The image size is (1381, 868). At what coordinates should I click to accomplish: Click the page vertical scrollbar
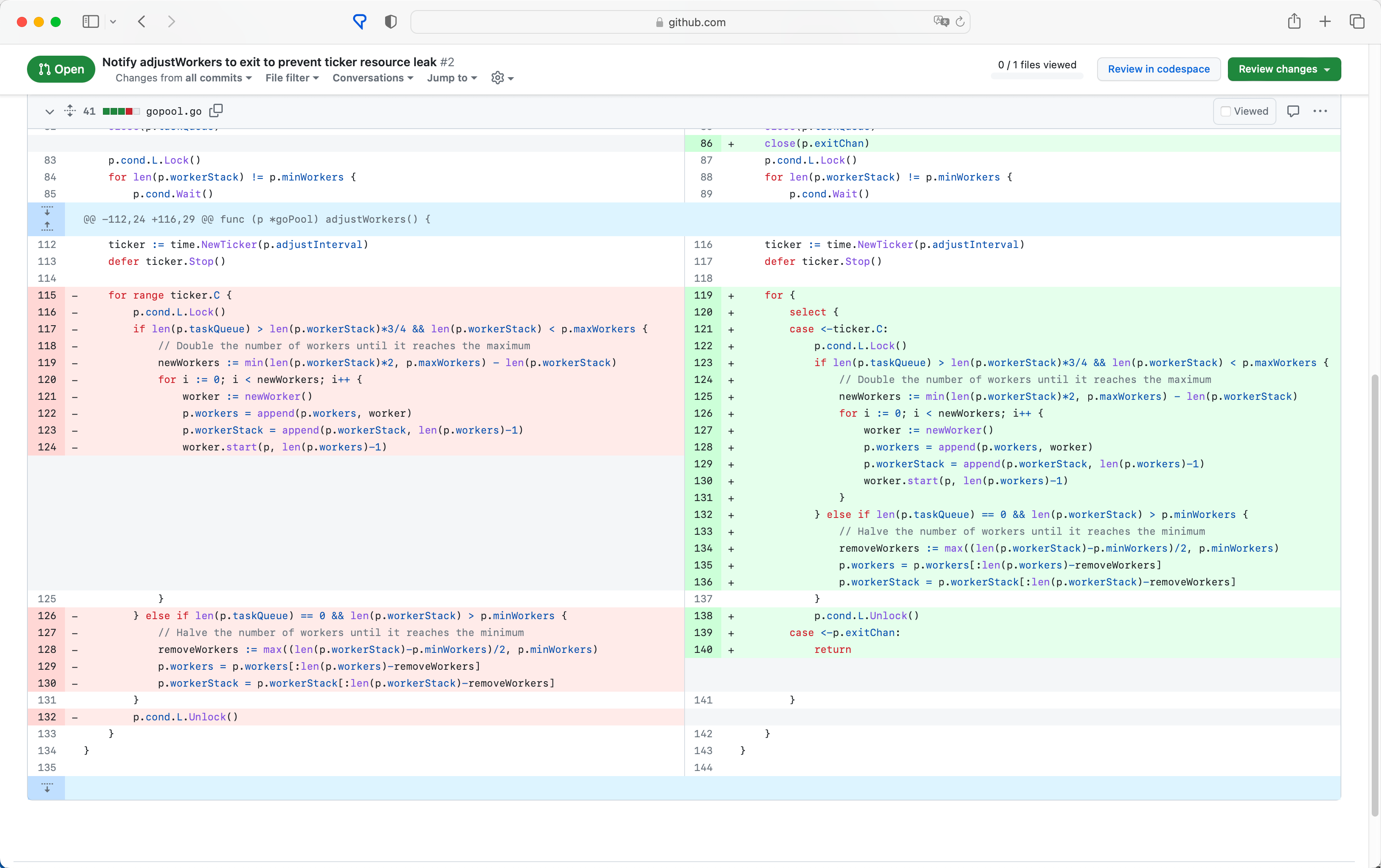(1374, 595)
